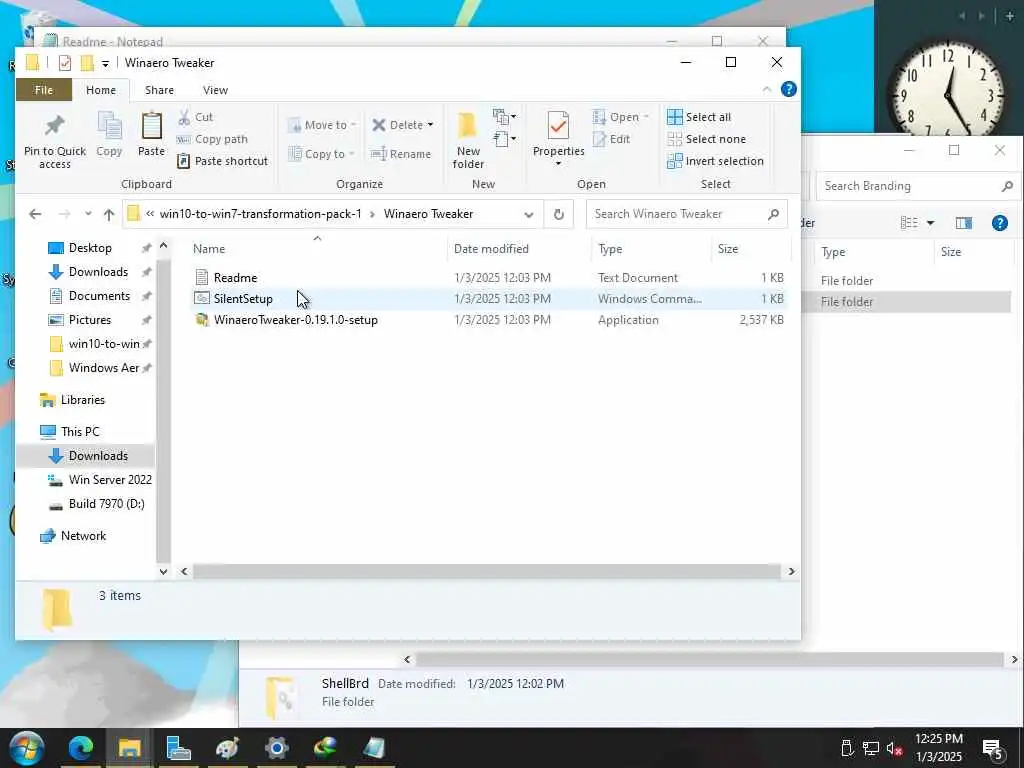Go back with the left arrow
Image resolution: width=1024 pixels, height=768 pixels.
click(x=35, y=214)
